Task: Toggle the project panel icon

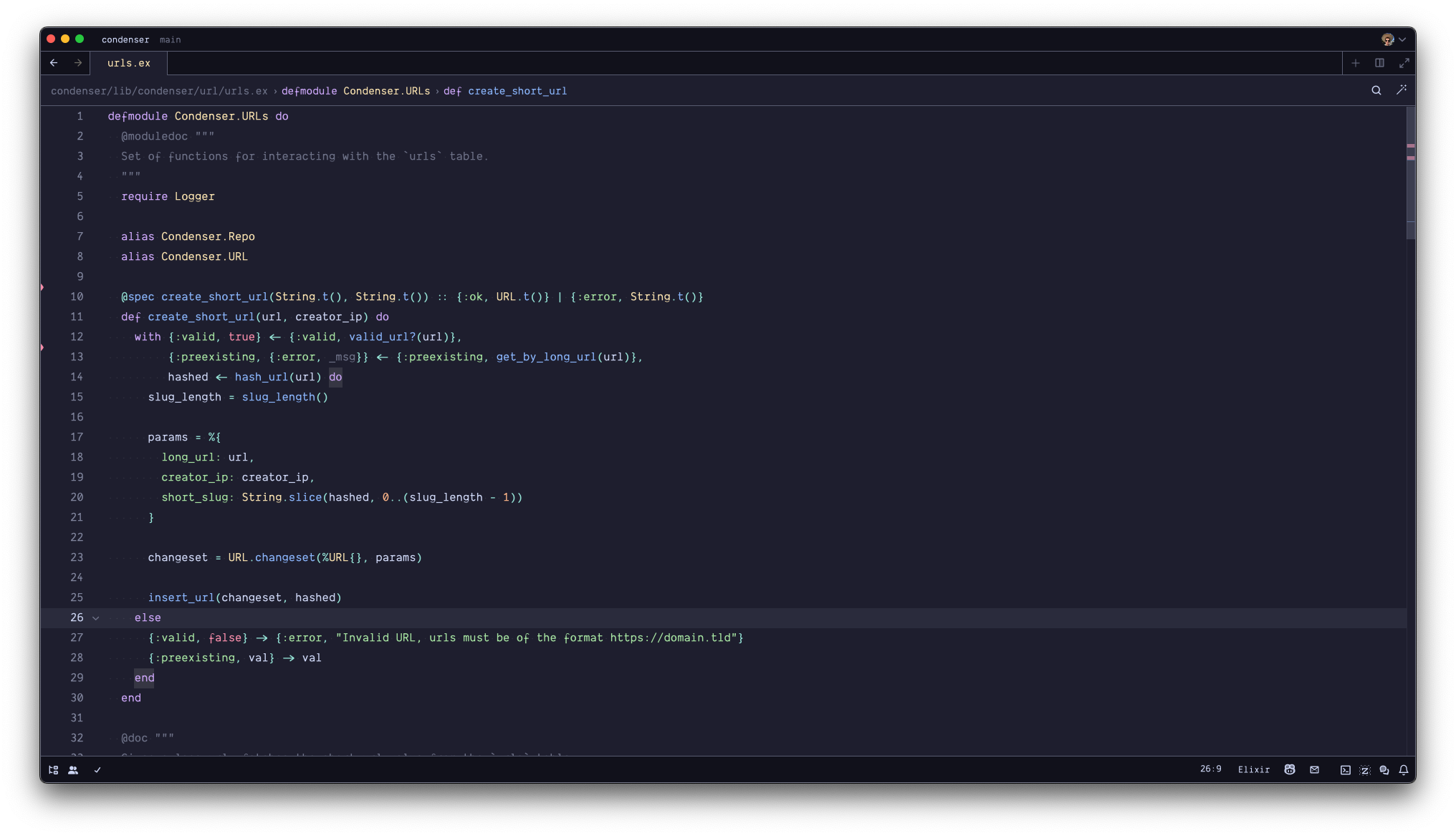Action: pyautogui.click(x=53, y=770)
